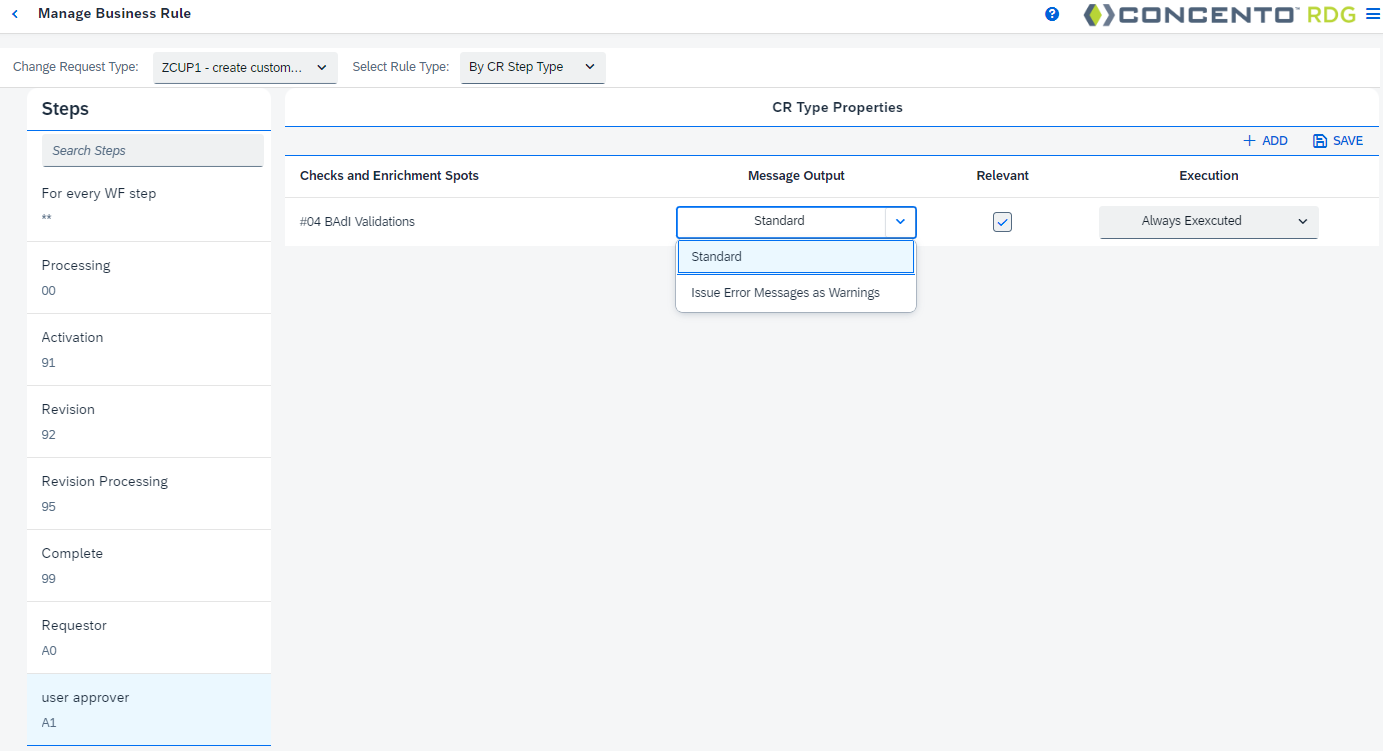
Task: Collapse the Message Output dropdown chevron
Action: pyautogui.click(x=899, y=221)
